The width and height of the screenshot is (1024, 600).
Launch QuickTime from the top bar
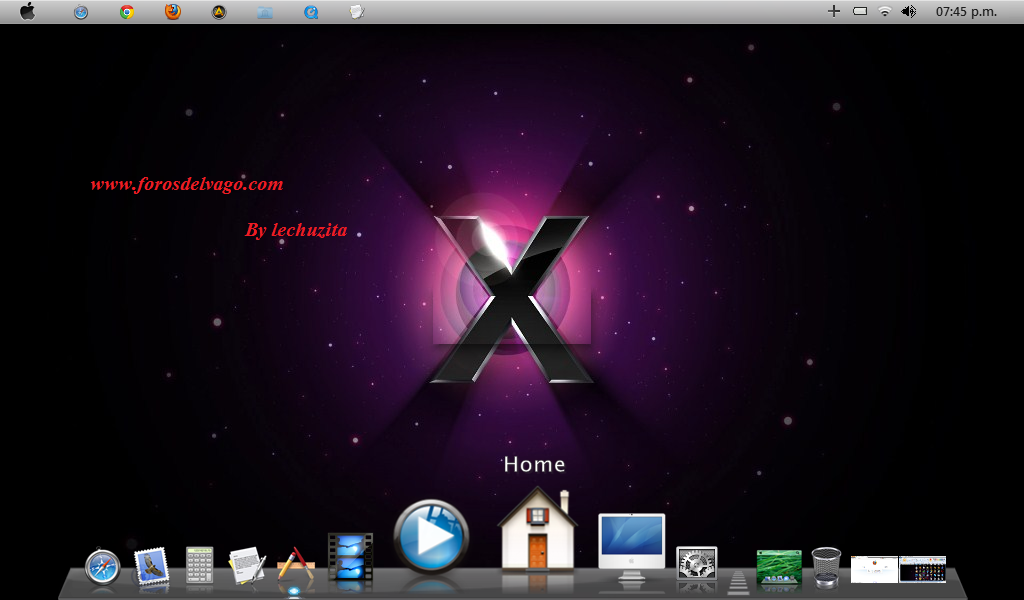(311, 12)
